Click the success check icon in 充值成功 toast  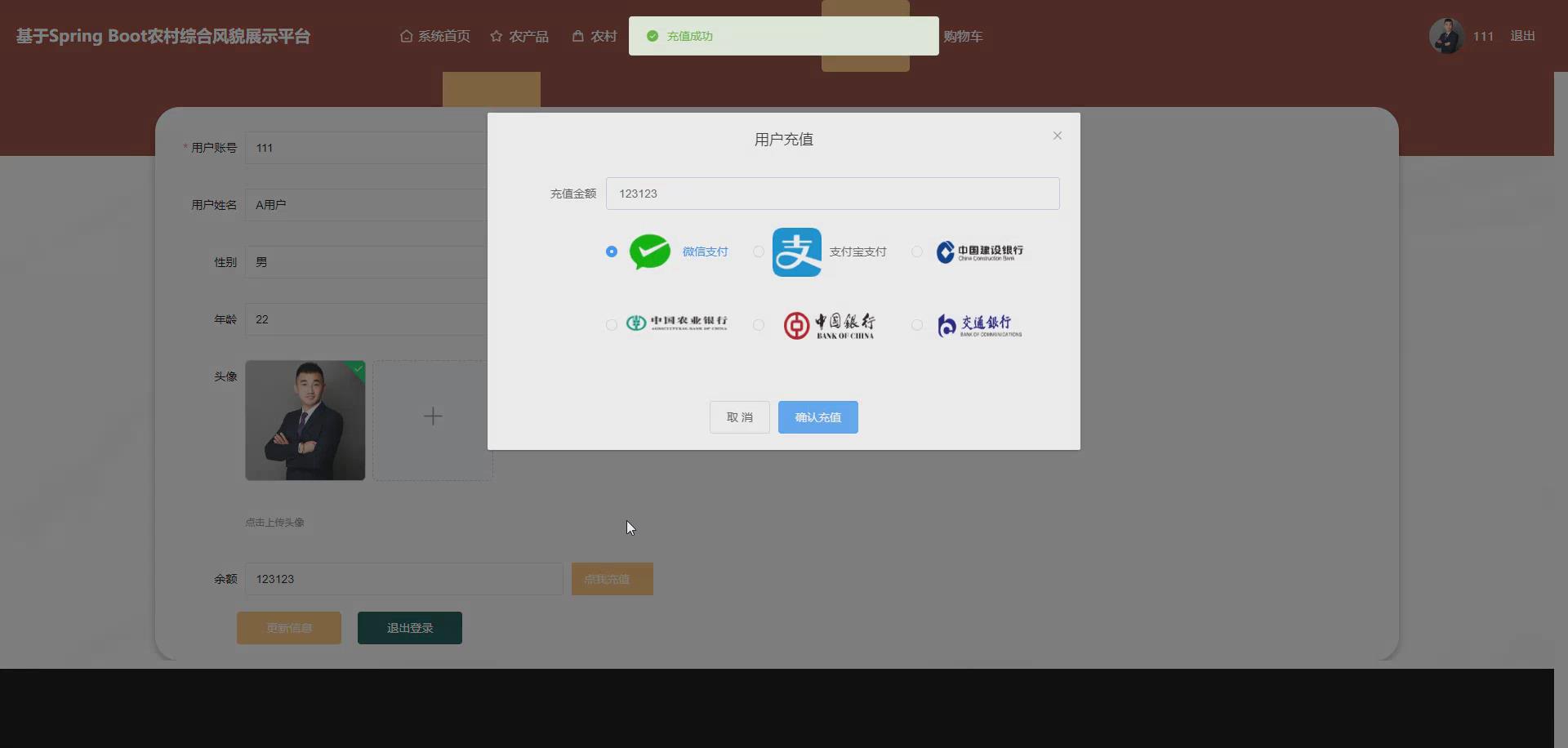(653, 36)
